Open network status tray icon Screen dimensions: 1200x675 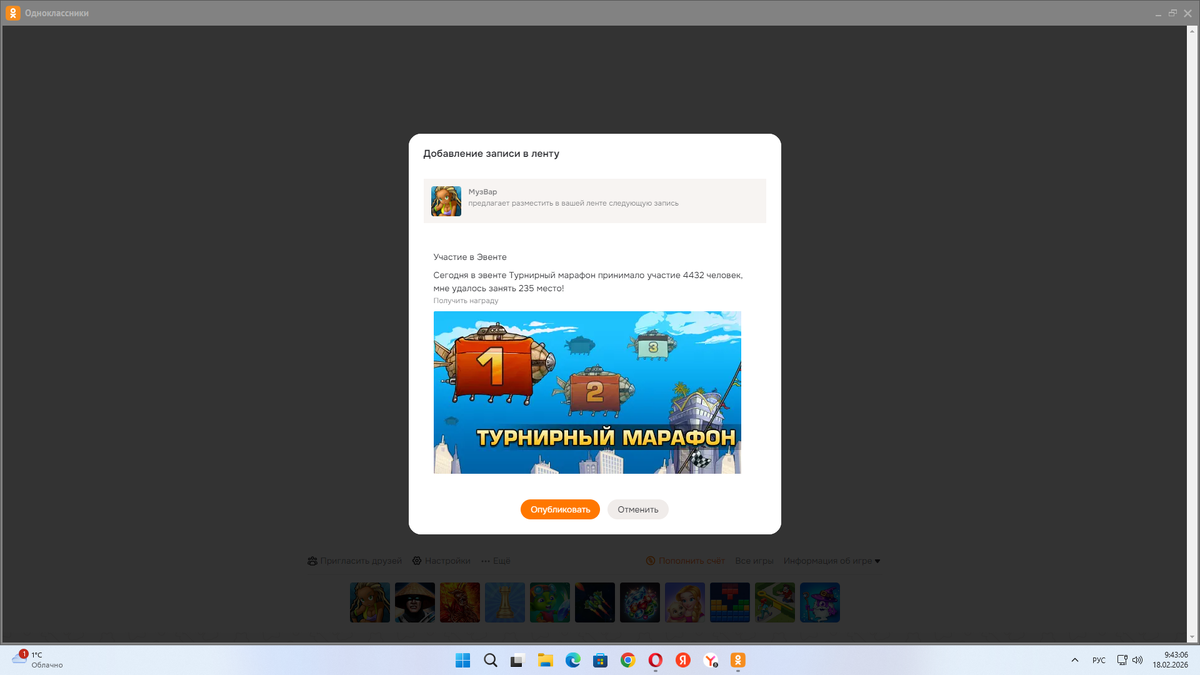[1122, 660]
